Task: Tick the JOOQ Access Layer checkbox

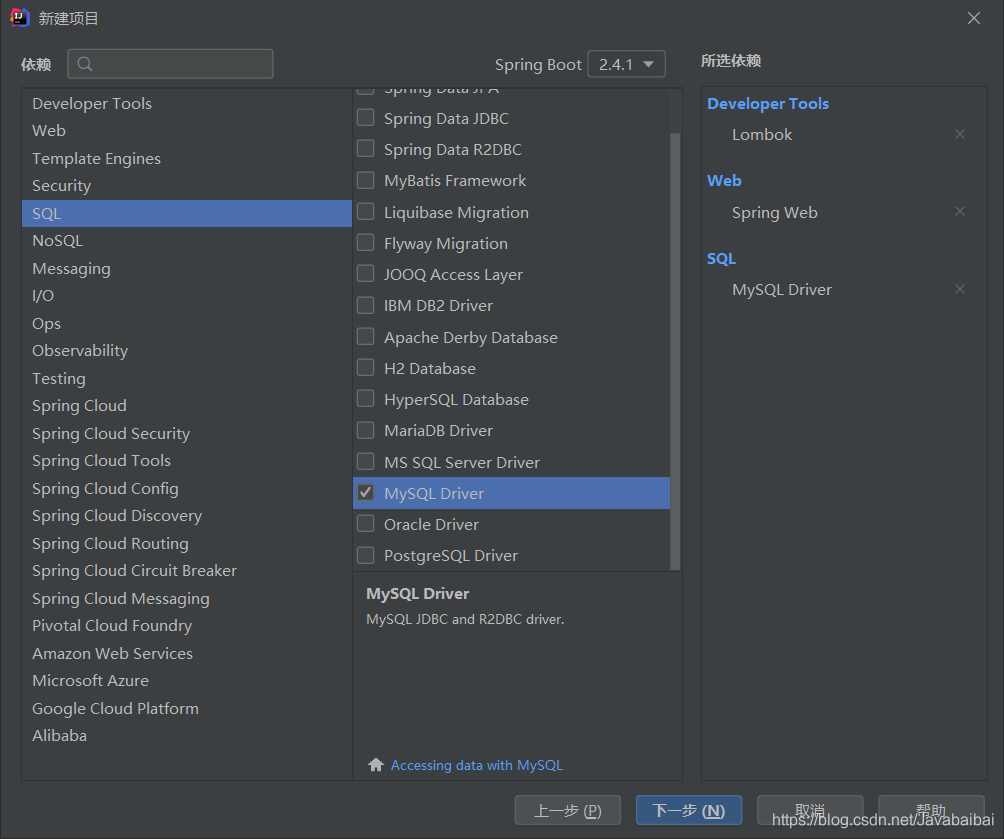Action: 366,273
